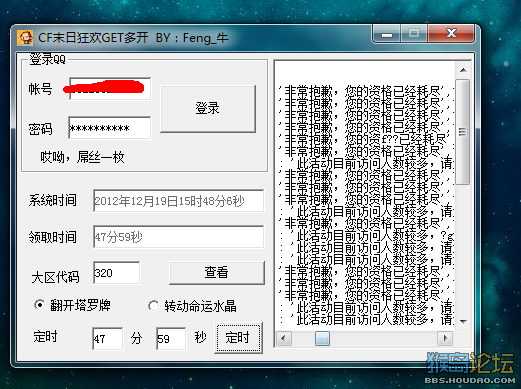Focus the 帐号 account input field
521x389 pixels.
(110, 89)
